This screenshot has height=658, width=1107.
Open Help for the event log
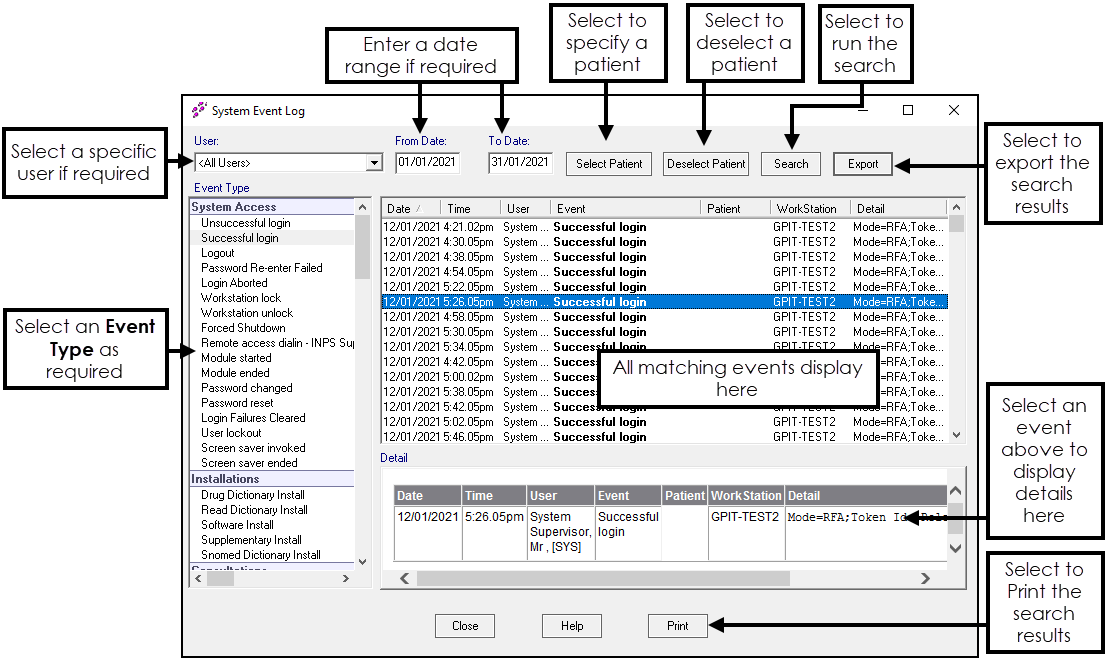pyautogui.click(x=571, y=626)
